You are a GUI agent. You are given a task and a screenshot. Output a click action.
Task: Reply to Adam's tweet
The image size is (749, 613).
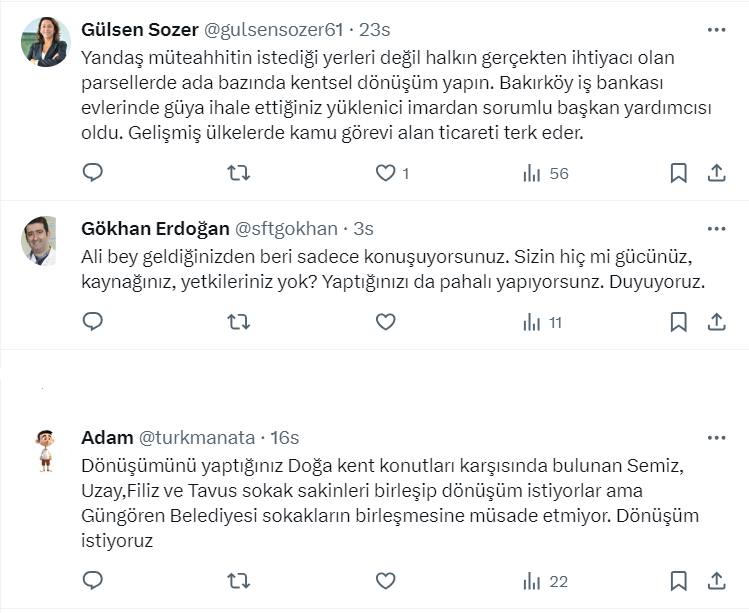tap(93, 581)
